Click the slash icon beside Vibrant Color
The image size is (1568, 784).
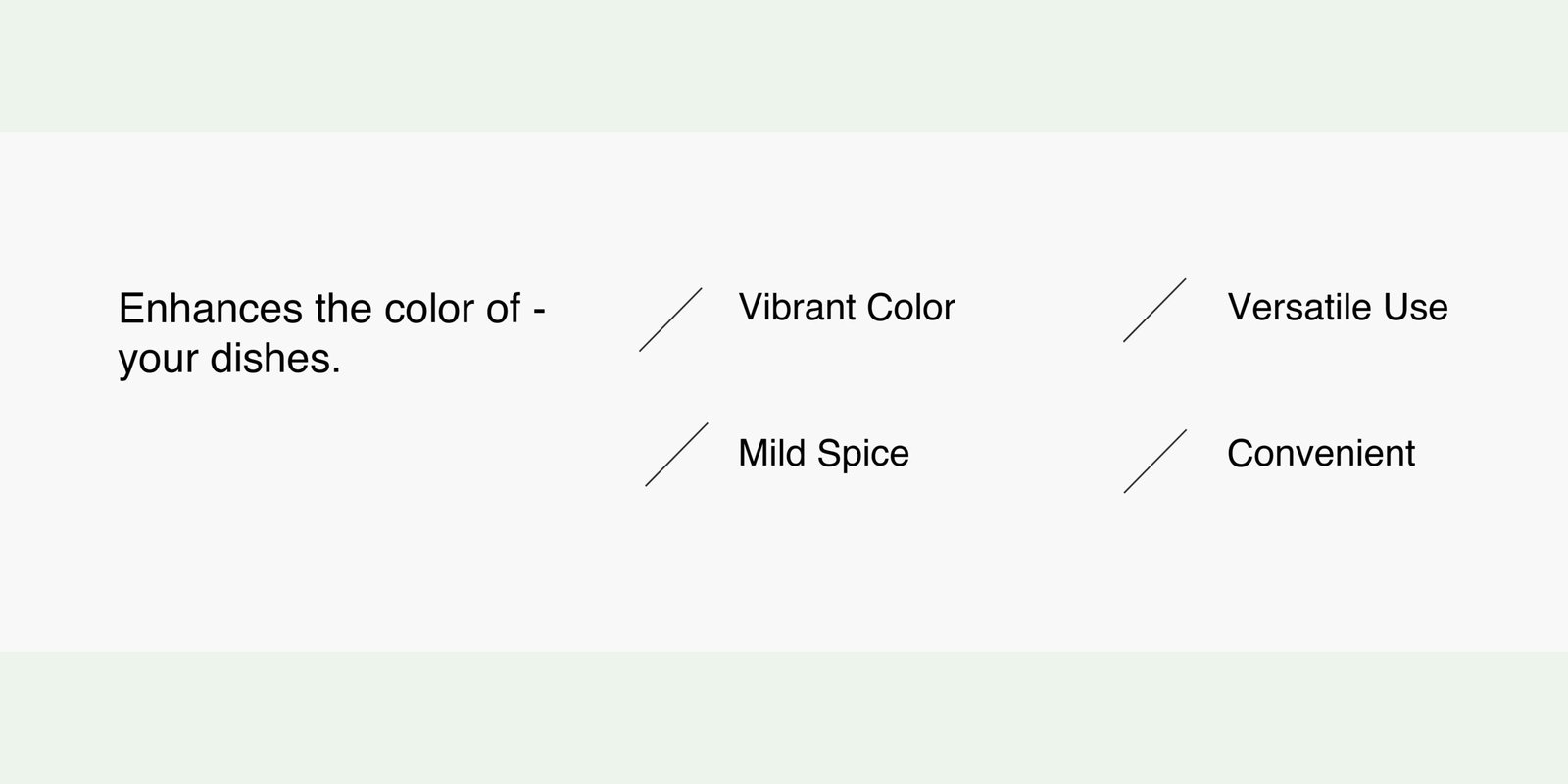point(671,319)
